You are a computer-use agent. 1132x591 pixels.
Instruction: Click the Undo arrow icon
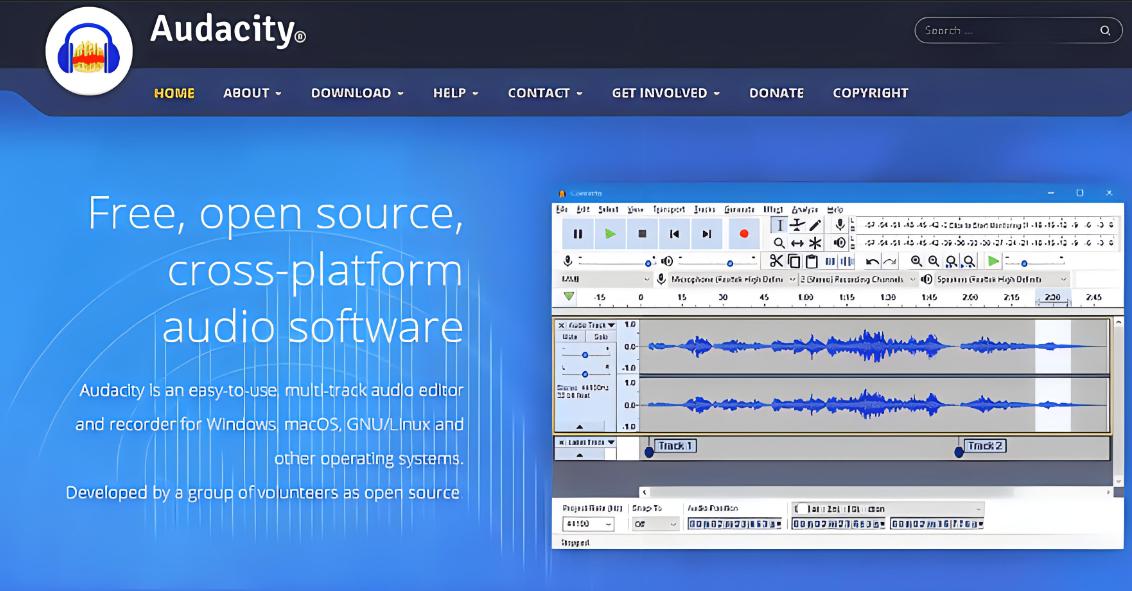click(x=872, y=261)
